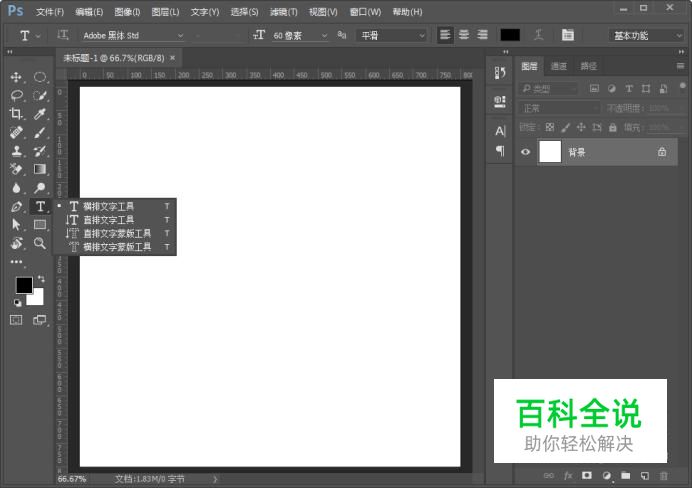Open the 基本功能 workspace dropdown
The width and height of the screenshot is (692, 488).
(644, 35)
